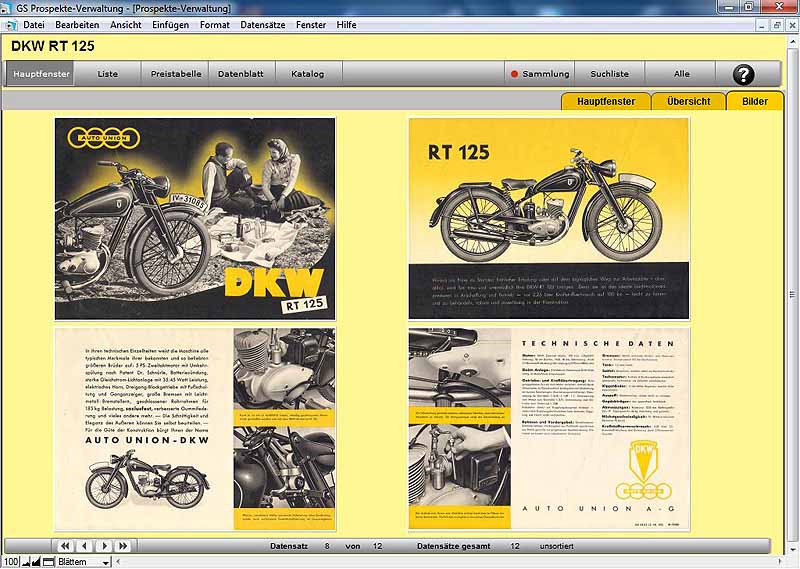800x569 pixels.
Task: Show the Sammlung records
Action: coord(540,74)
